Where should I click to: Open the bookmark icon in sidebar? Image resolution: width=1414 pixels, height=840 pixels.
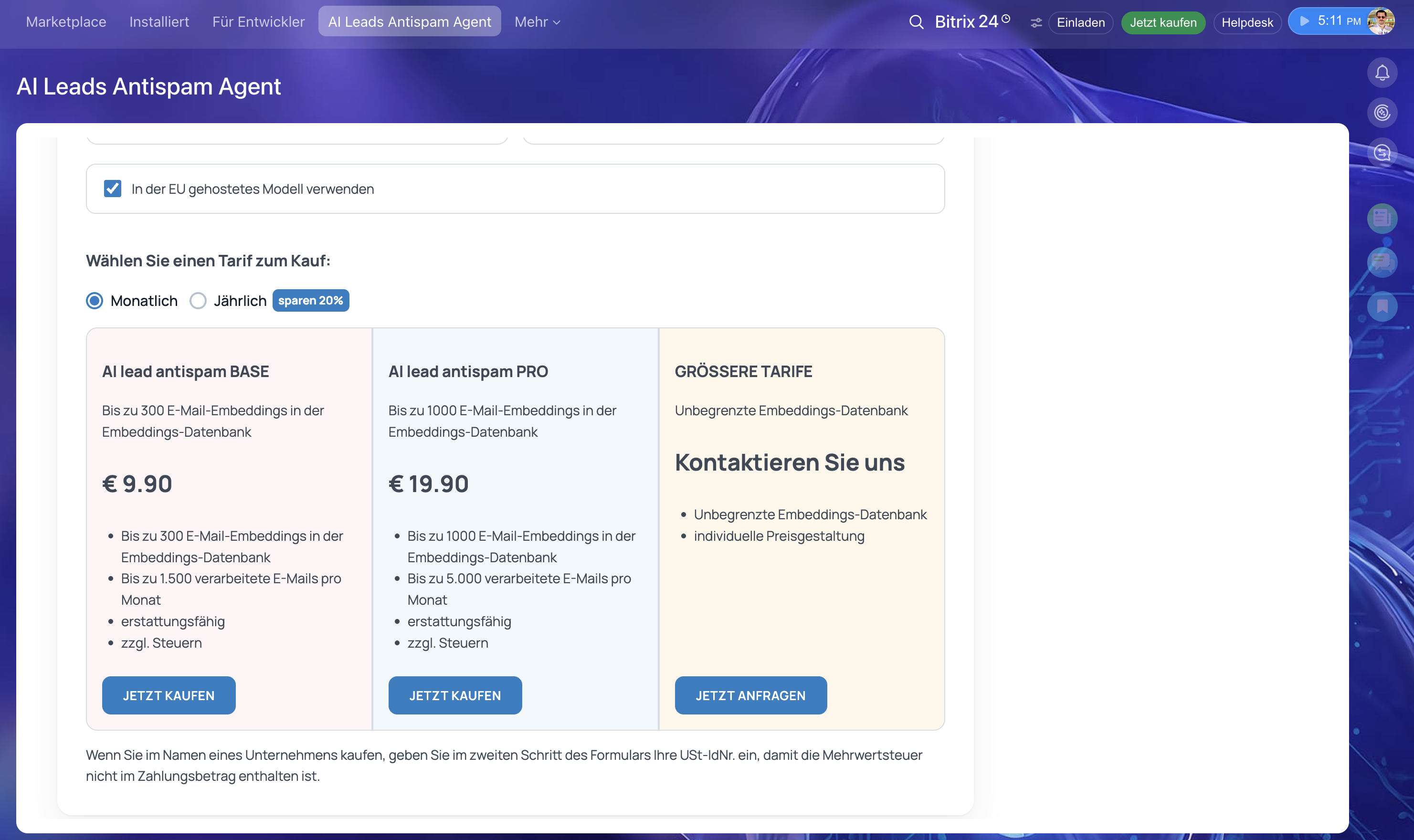coord(1382,307)
